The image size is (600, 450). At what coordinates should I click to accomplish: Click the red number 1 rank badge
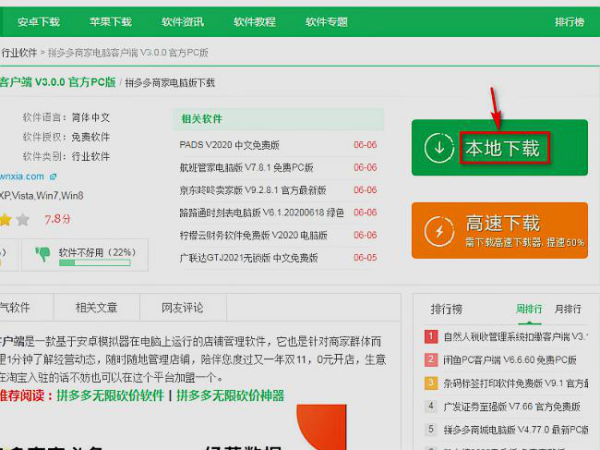pyautogui.click(x=431, y=337)
